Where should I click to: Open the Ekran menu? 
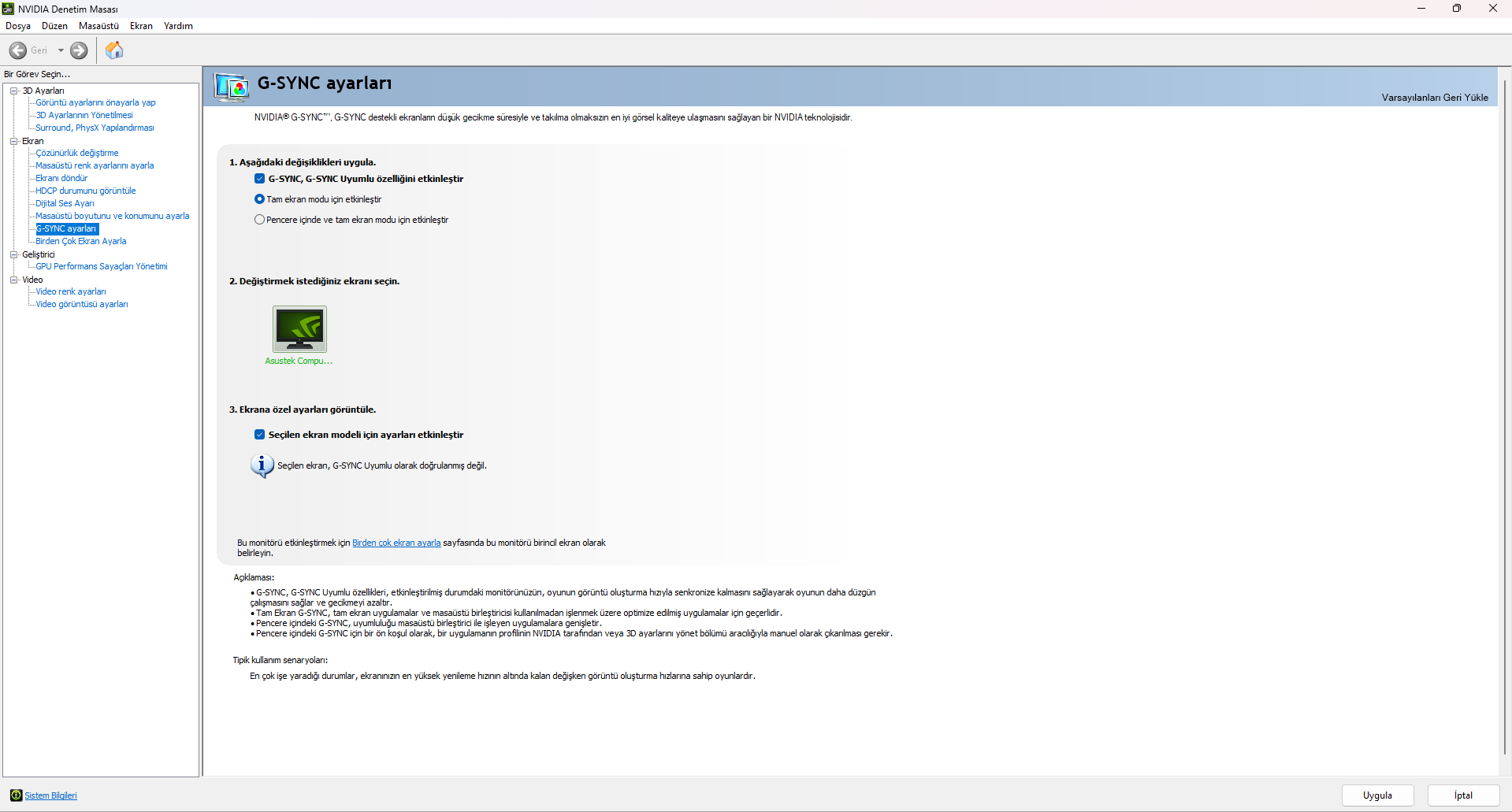pyautogui.click(x=141, y=26)
